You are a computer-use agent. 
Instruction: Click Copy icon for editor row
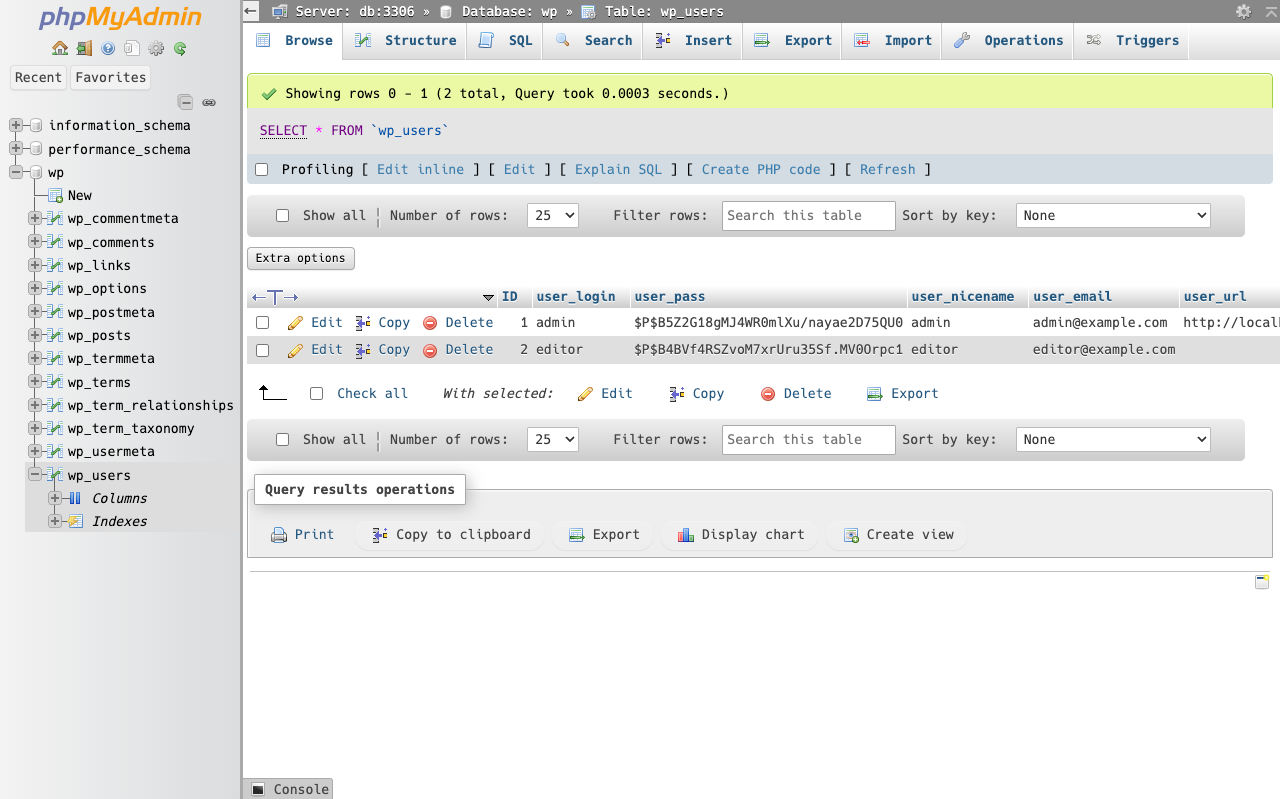click(x=364, y=350)
